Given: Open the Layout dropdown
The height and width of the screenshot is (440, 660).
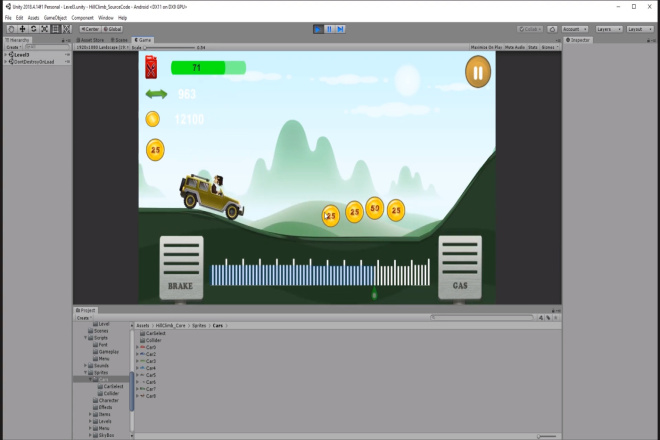Looking at the screenshot, I should point(640,29).
